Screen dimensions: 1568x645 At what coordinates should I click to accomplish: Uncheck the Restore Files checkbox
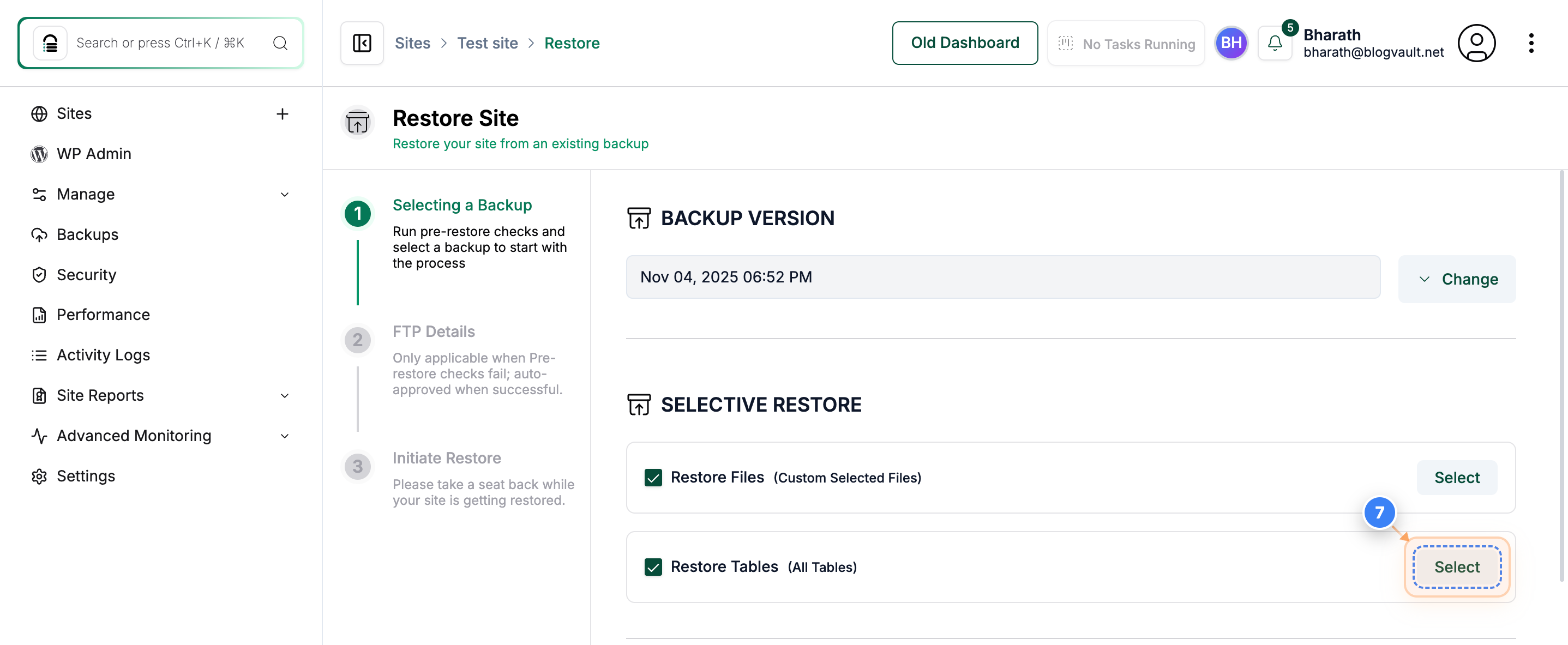coord(653,478)
